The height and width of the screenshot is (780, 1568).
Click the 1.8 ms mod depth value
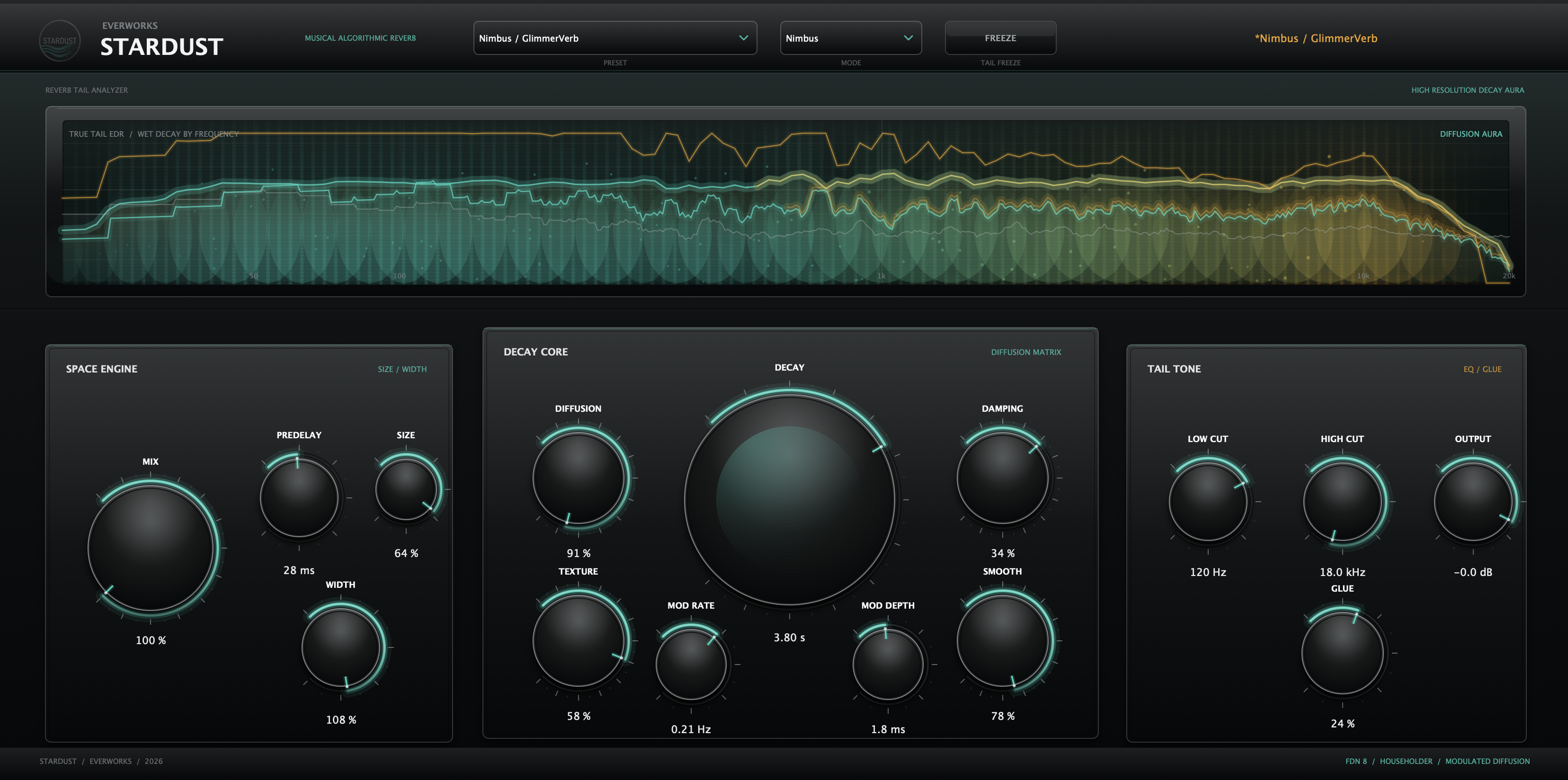click(x=888, y=729)
